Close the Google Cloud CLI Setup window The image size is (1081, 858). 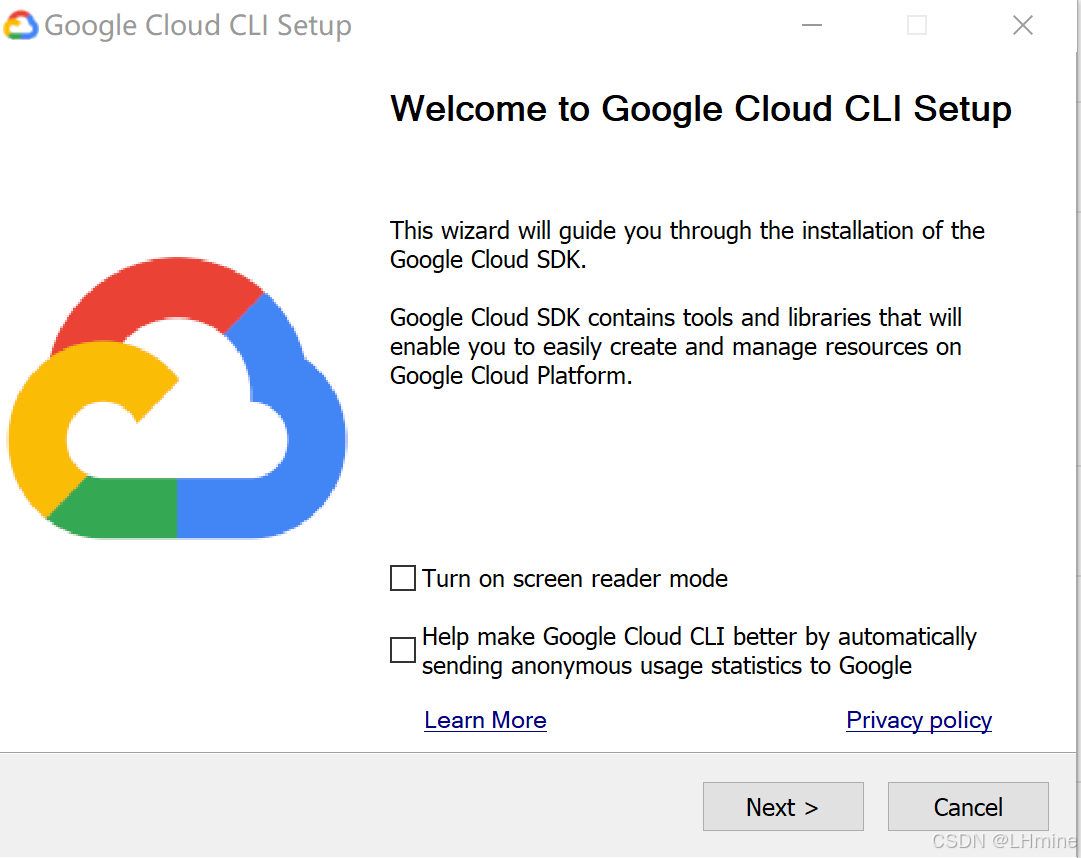(x=1022, y=25)
